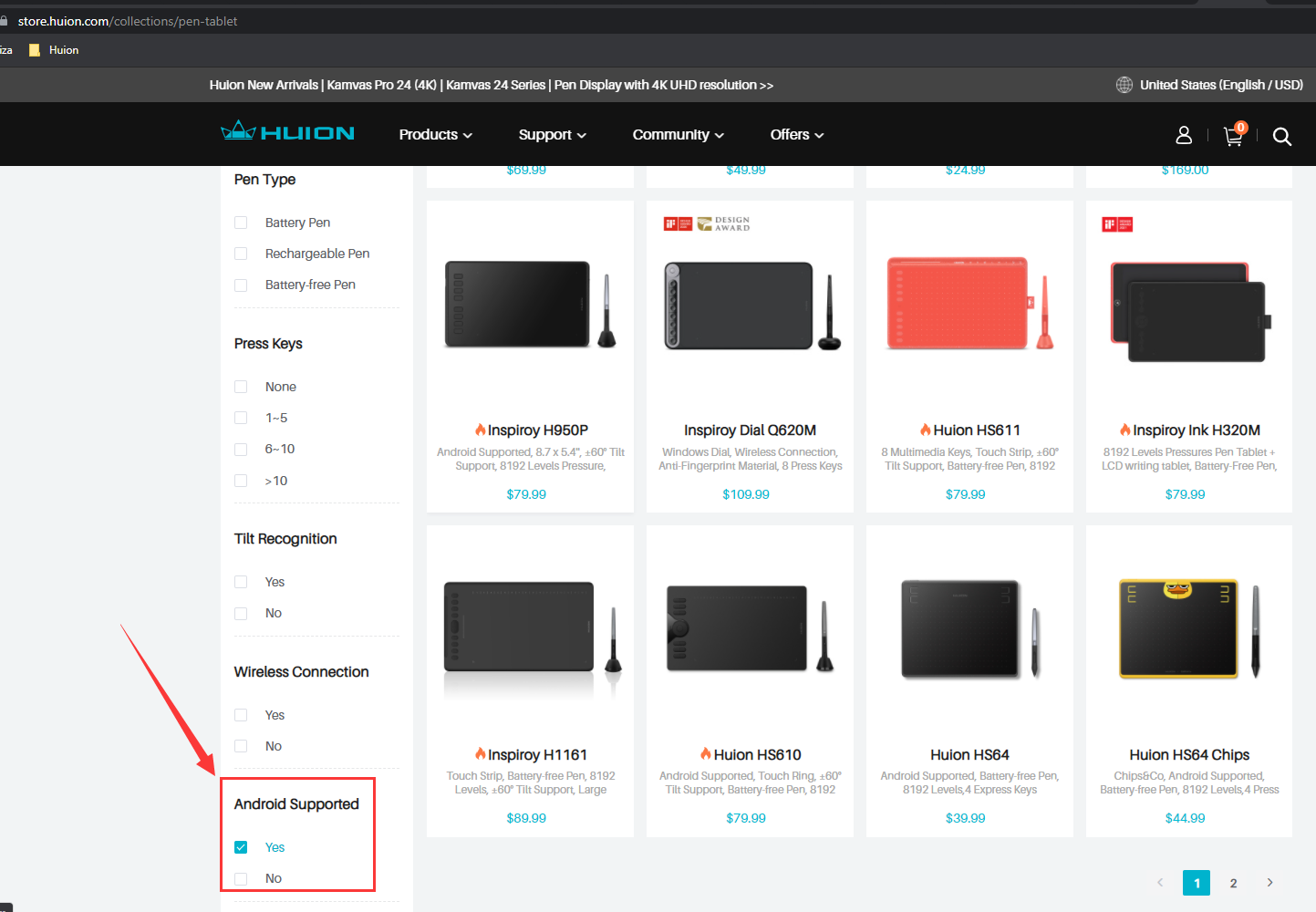Check Press Keys None filter
Screen dimensions: 1316x912
pyautogui.click(x=241, y=387)
